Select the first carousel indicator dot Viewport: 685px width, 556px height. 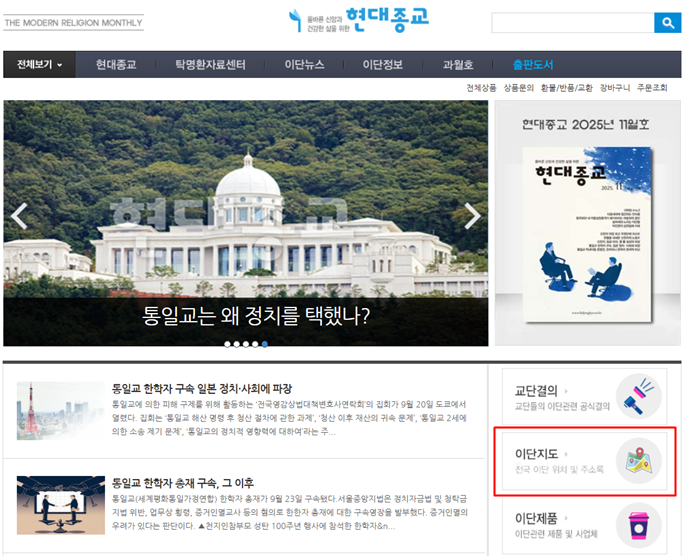coord(228,344)
